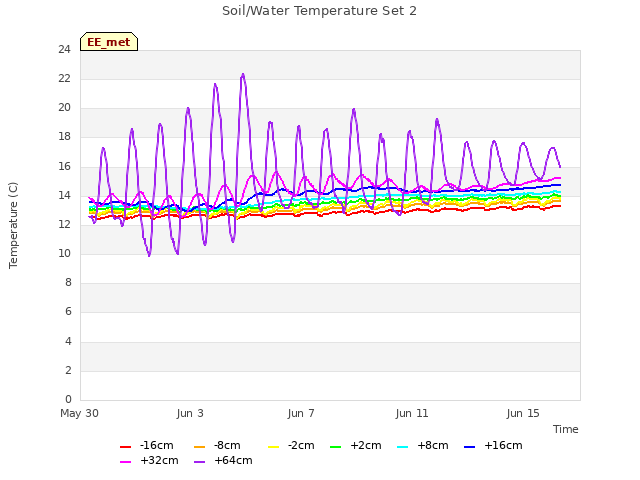Click the 'Time' x-axis title
The height and width of the screenshot is (480, 640).
[566, 429]
